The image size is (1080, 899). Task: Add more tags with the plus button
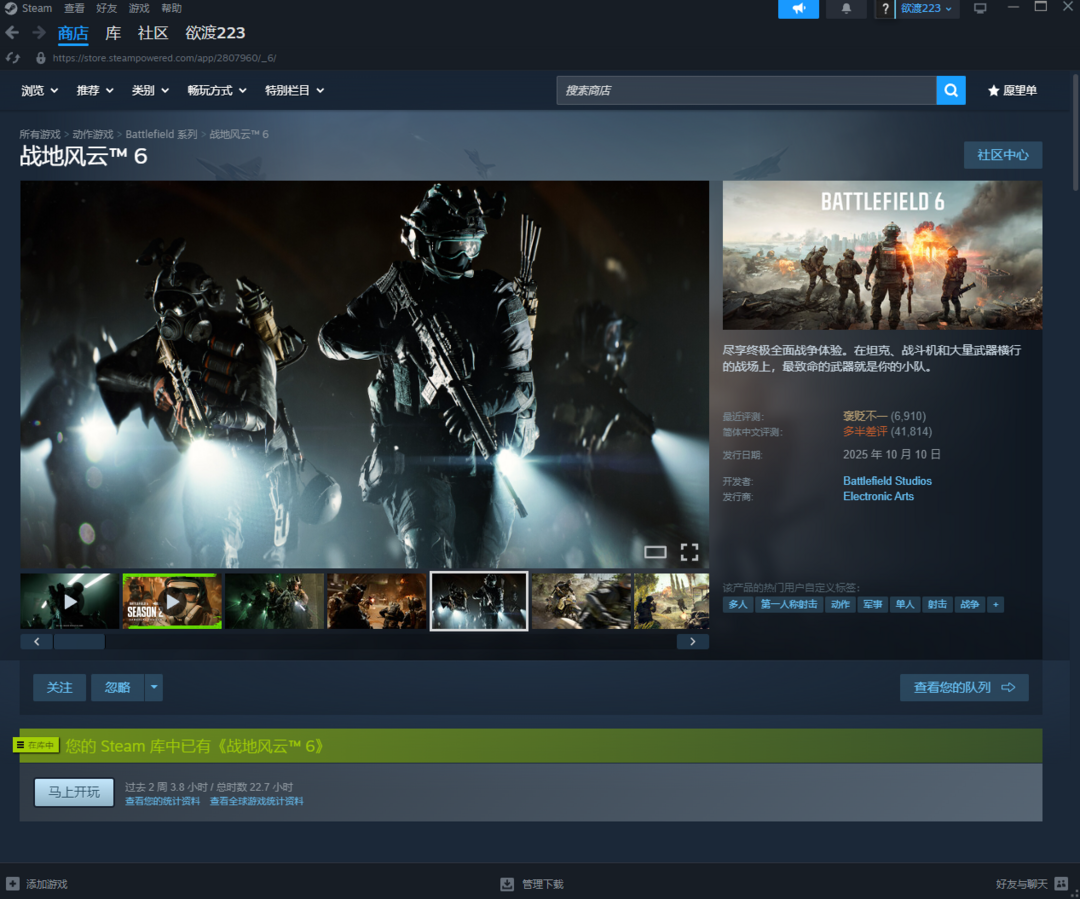[x=995, y=605]
